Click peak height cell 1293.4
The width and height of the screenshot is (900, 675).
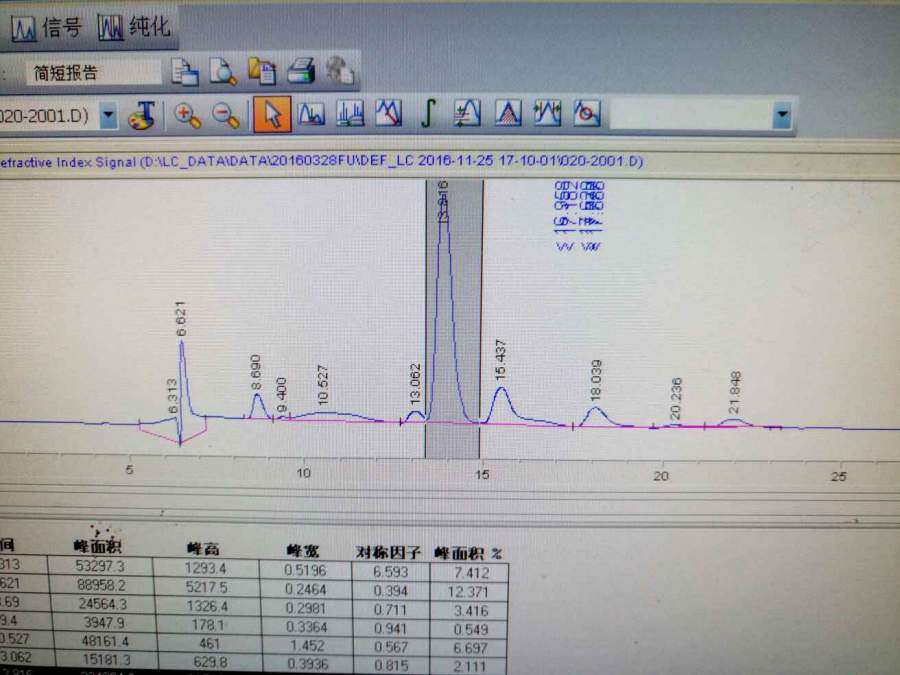coord(205,569)
